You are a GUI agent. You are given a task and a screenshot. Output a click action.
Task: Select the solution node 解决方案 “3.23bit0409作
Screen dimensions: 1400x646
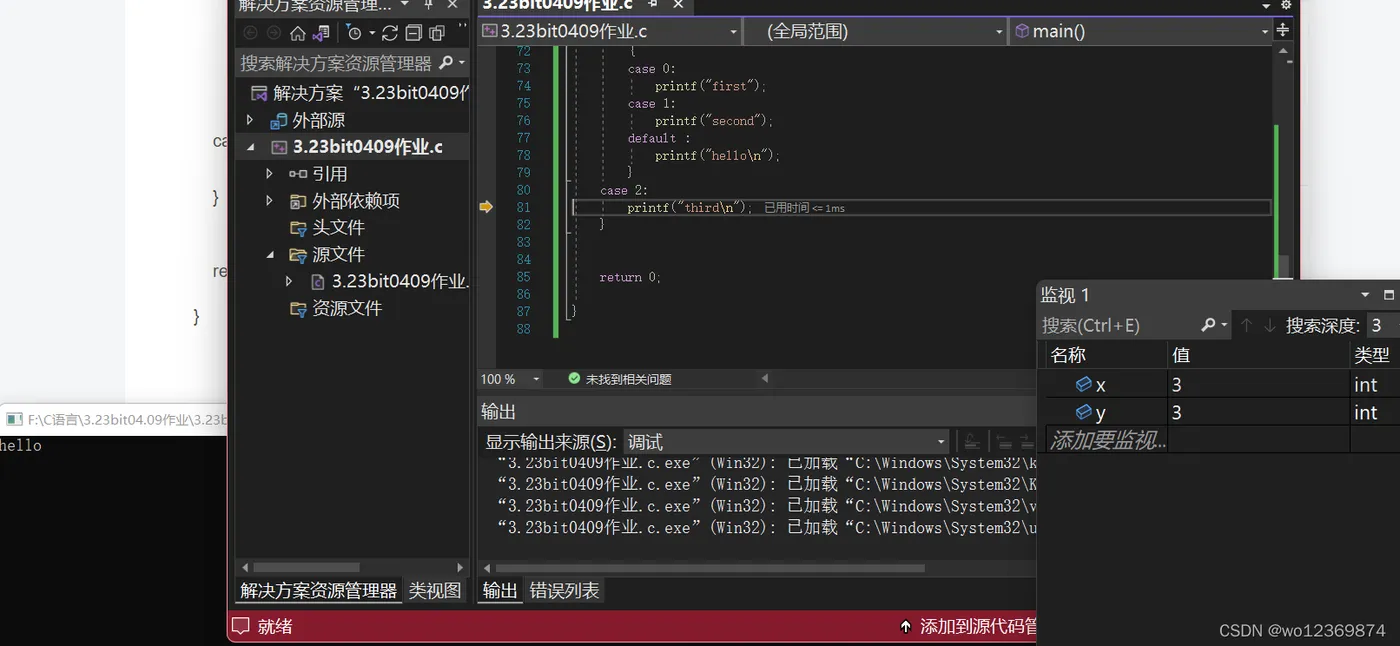click(x=358, y=93)
